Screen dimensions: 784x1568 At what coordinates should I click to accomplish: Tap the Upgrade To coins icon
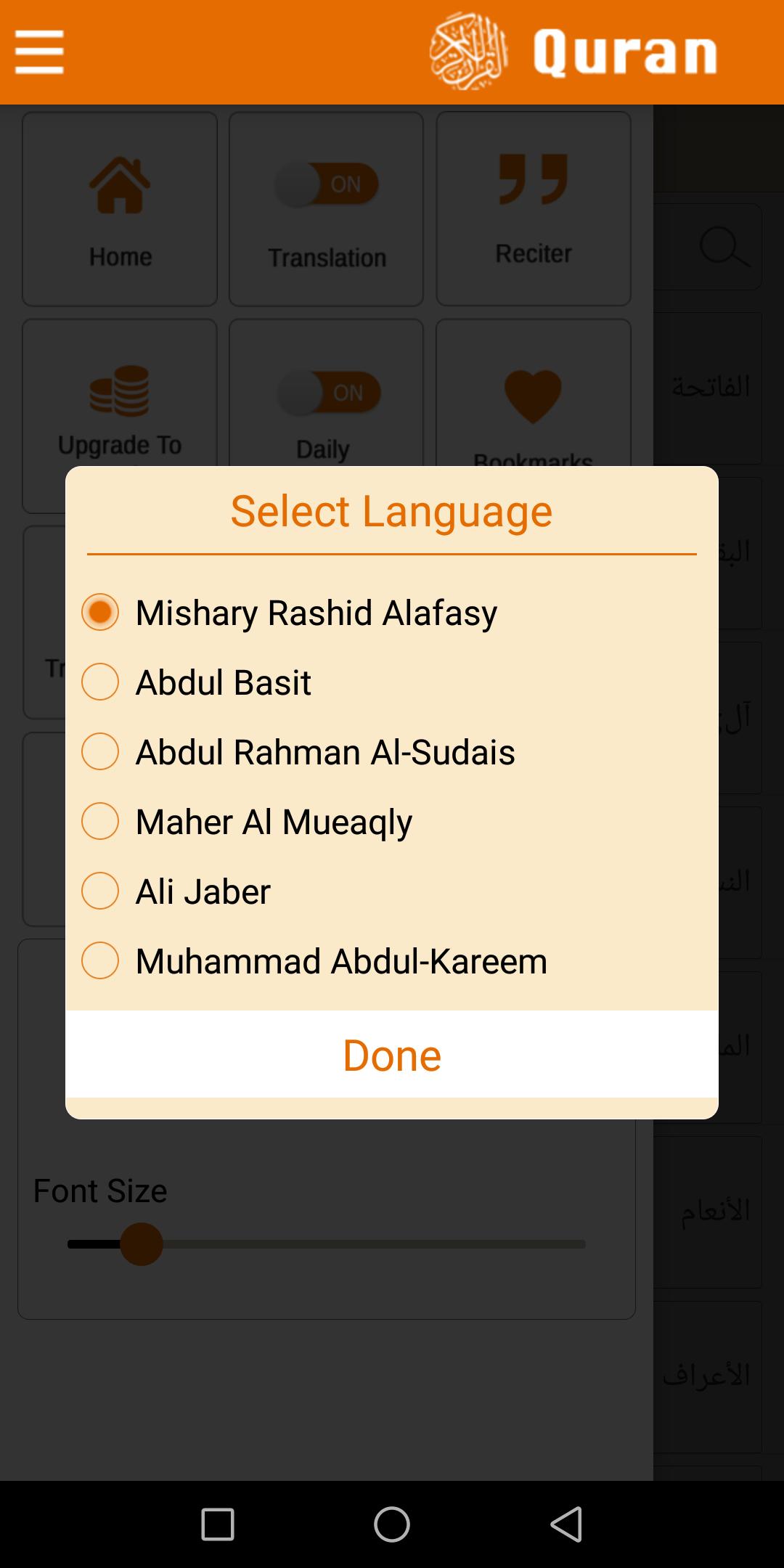coord(119,391)
